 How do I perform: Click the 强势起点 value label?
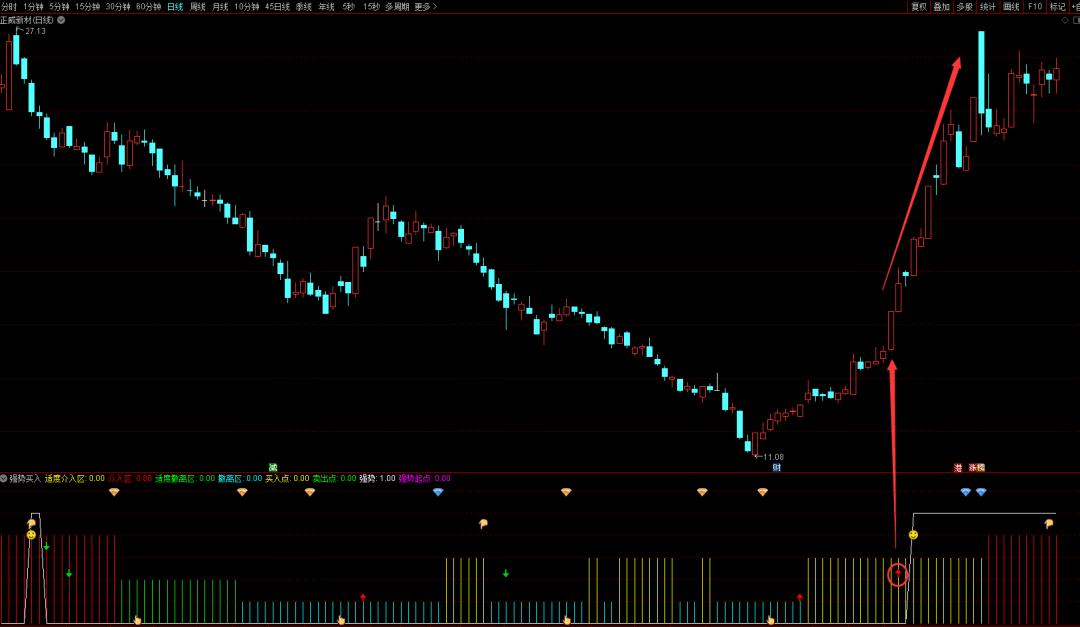(x=424, y=478)
